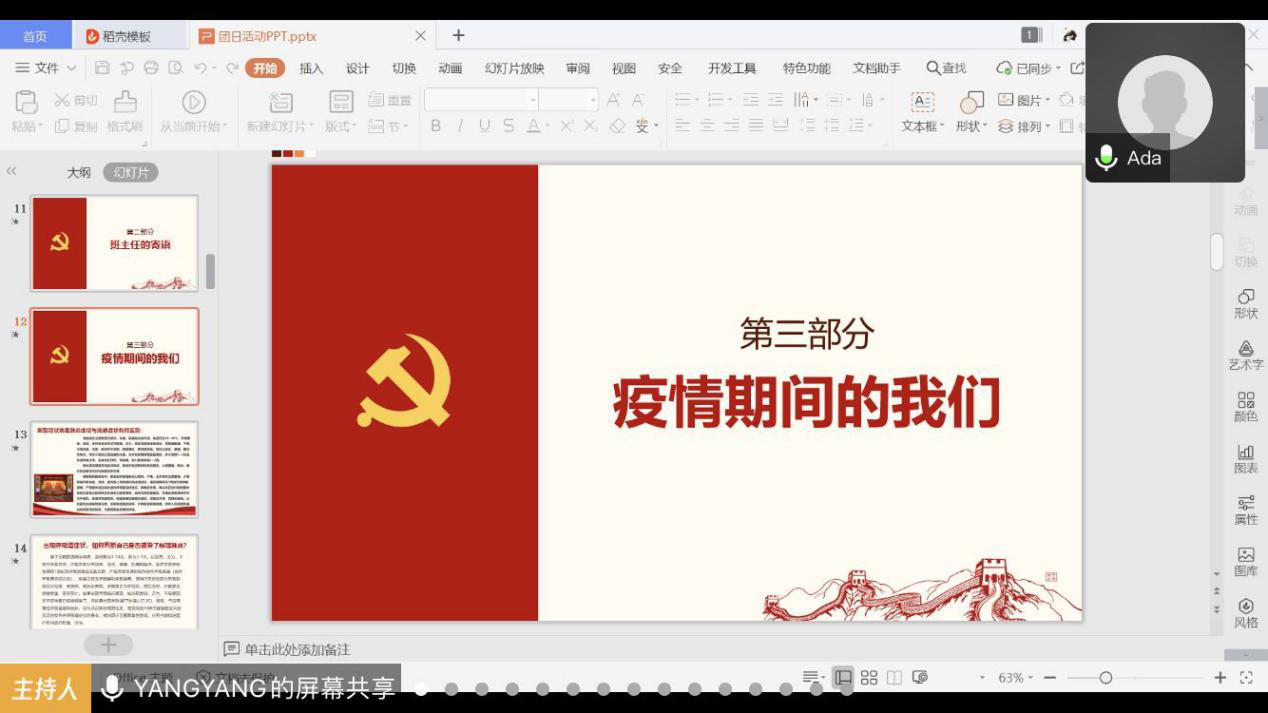
Task: Collapse the slide panel with double chevron
Action: pos(12,172)
